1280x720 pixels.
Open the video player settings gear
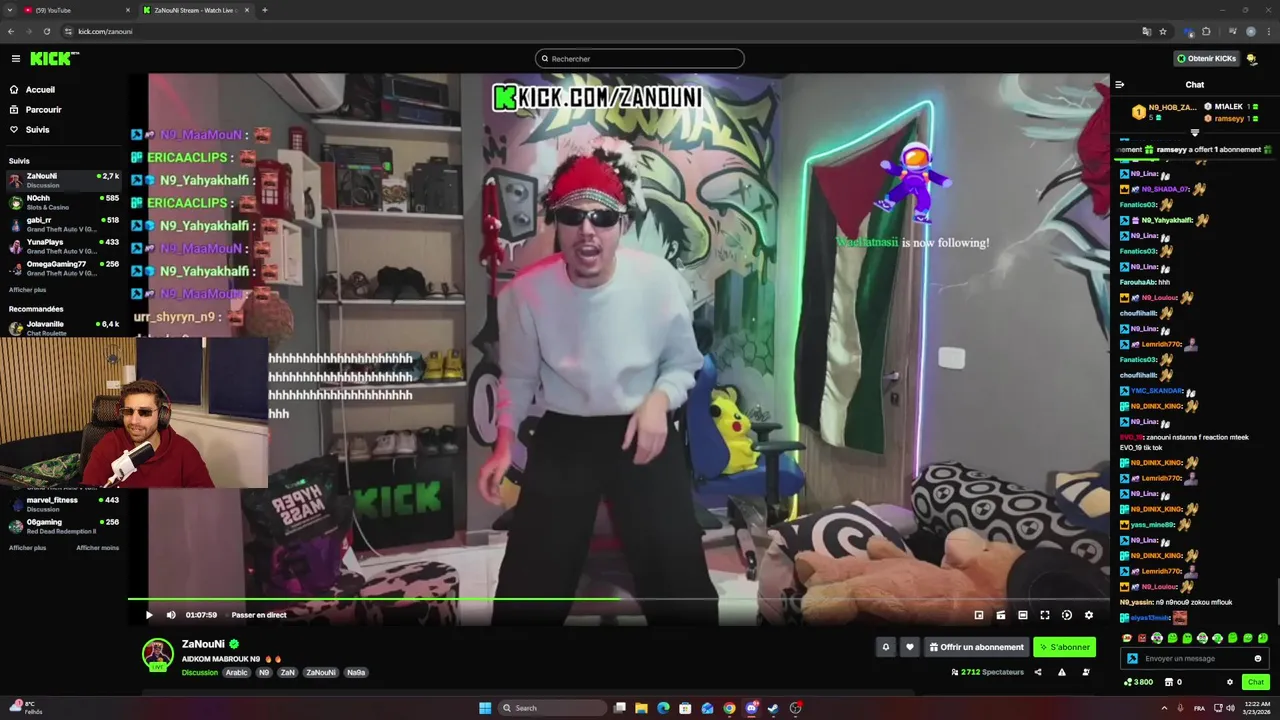tap(1089, 615)
